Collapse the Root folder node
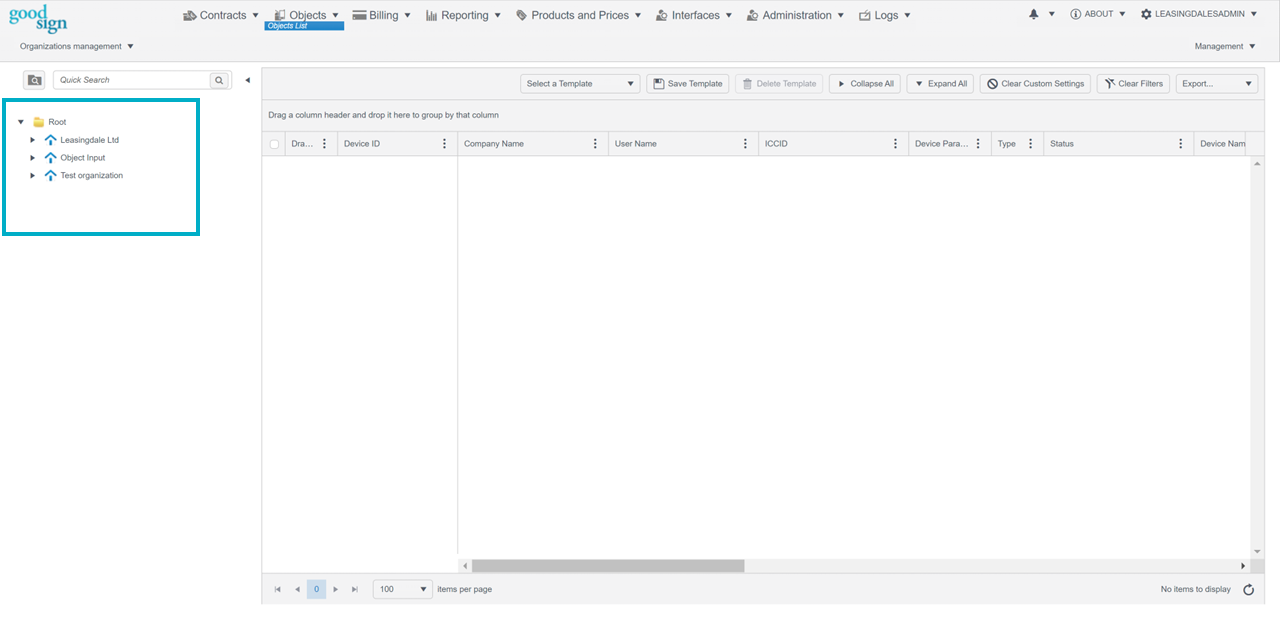This screenshot has height=632, width=1280. [x=21, y=122]
